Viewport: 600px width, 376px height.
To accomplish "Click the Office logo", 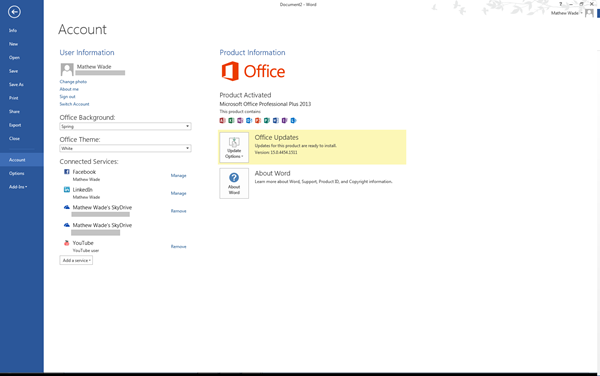I will [x=253, y=72].
